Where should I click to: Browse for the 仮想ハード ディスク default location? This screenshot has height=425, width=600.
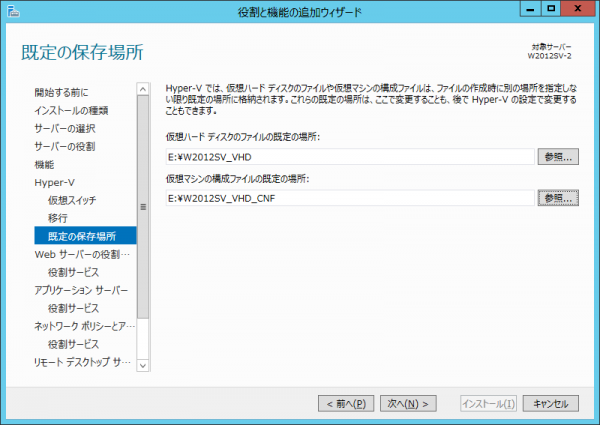pyautogui.click(x=558, y=156)
